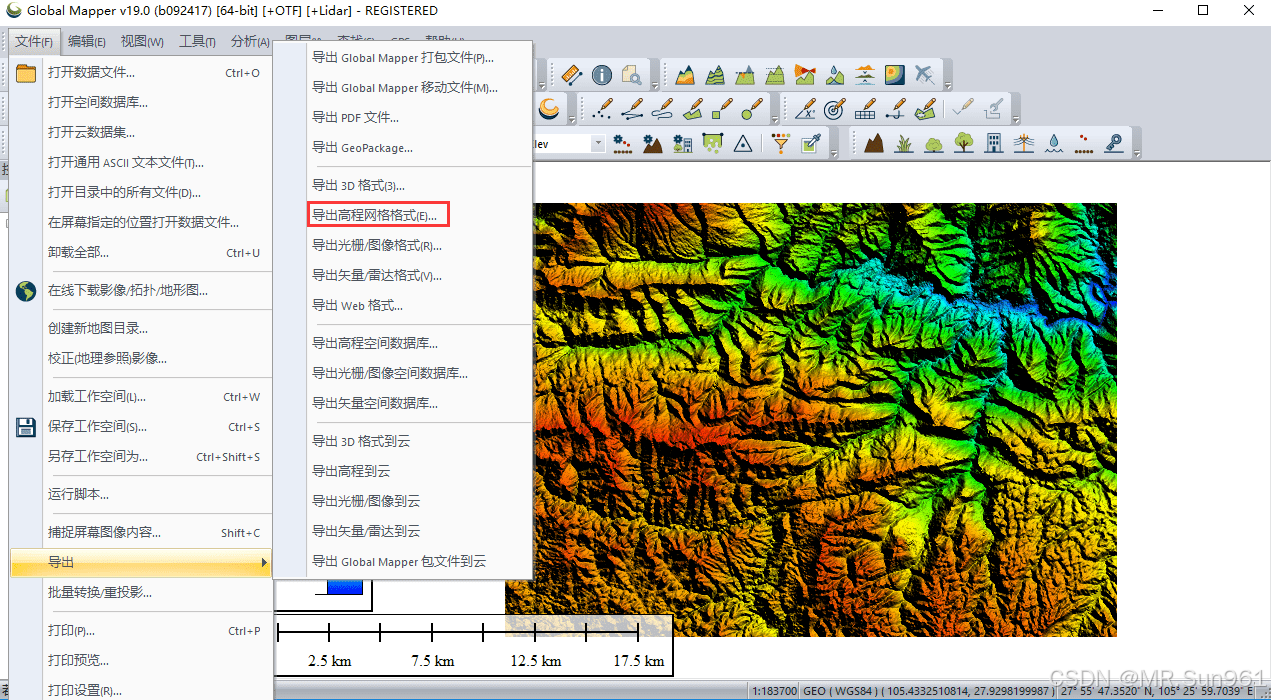Click the powerline pole classification icon
Viewport: 1271px width, 700px height.
tap(1023, 143)
